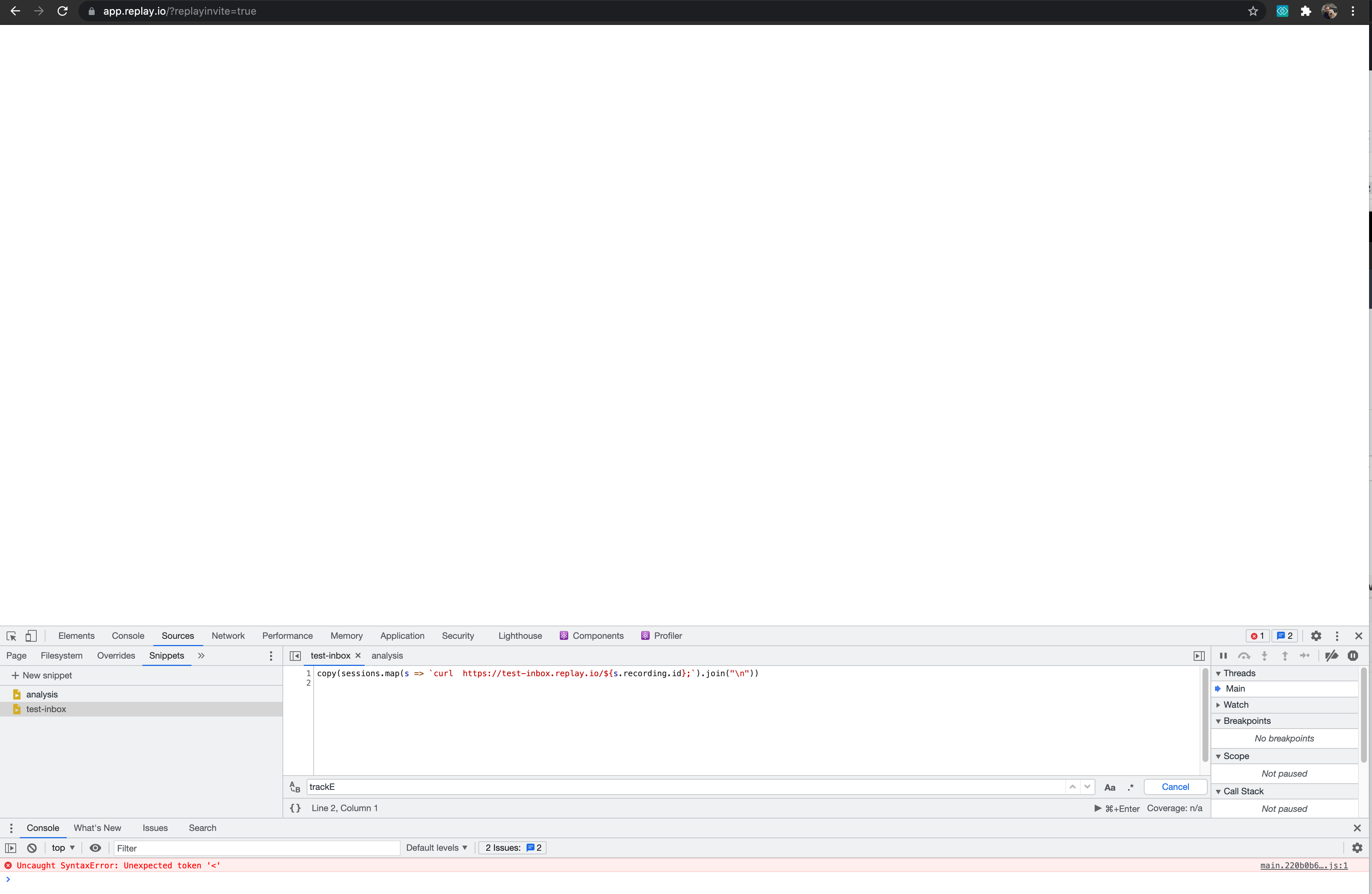Open the main.220b0b6 error source link
This screenshot has height=894, width=1372.
(1304, 866)
